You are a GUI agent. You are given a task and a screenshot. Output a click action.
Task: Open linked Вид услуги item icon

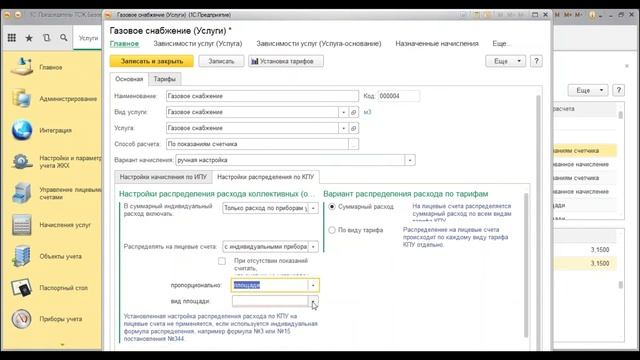[353, 112]
